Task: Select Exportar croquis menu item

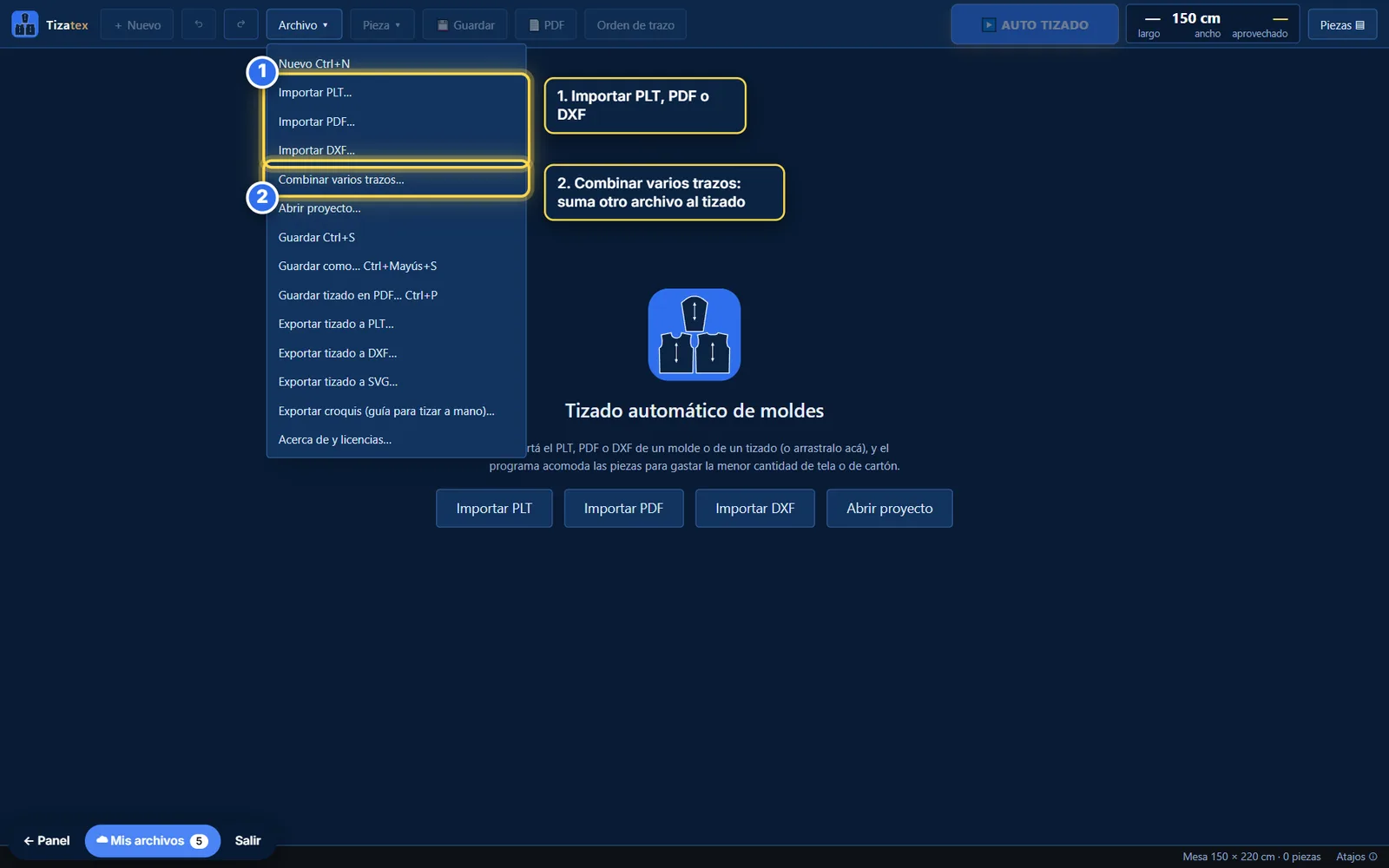Action: point(396,411)
